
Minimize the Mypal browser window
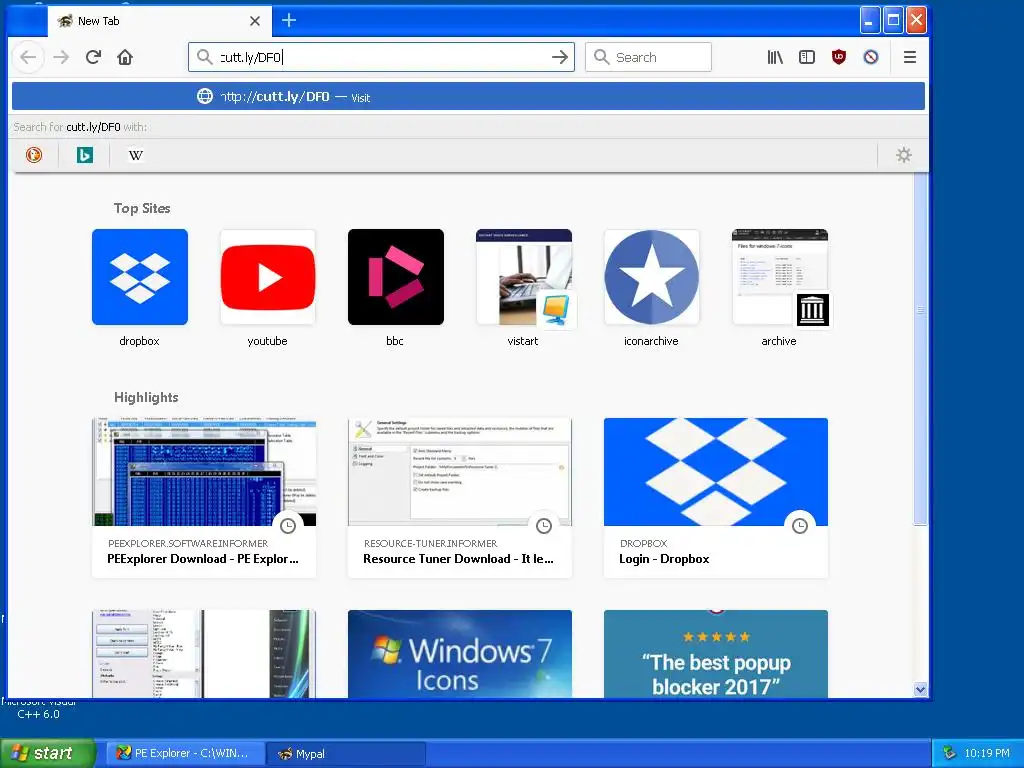pos(869,20)
